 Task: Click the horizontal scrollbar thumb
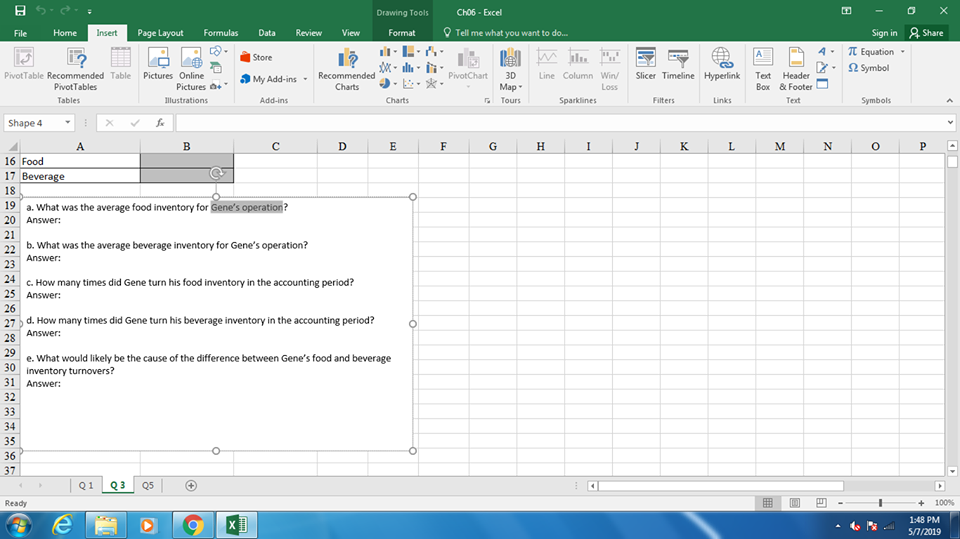(721, 486)
